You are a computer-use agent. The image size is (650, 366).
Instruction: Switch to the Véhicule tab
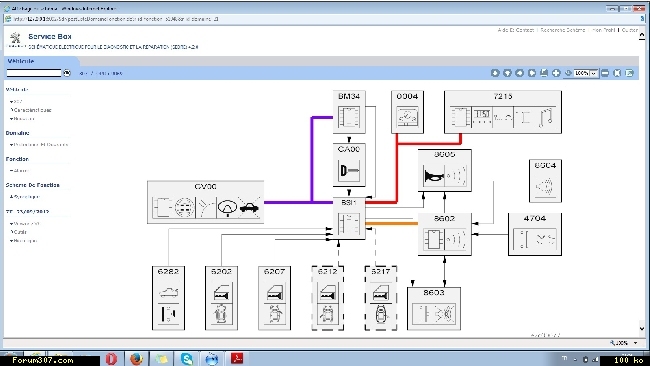(x=21, y=61)
